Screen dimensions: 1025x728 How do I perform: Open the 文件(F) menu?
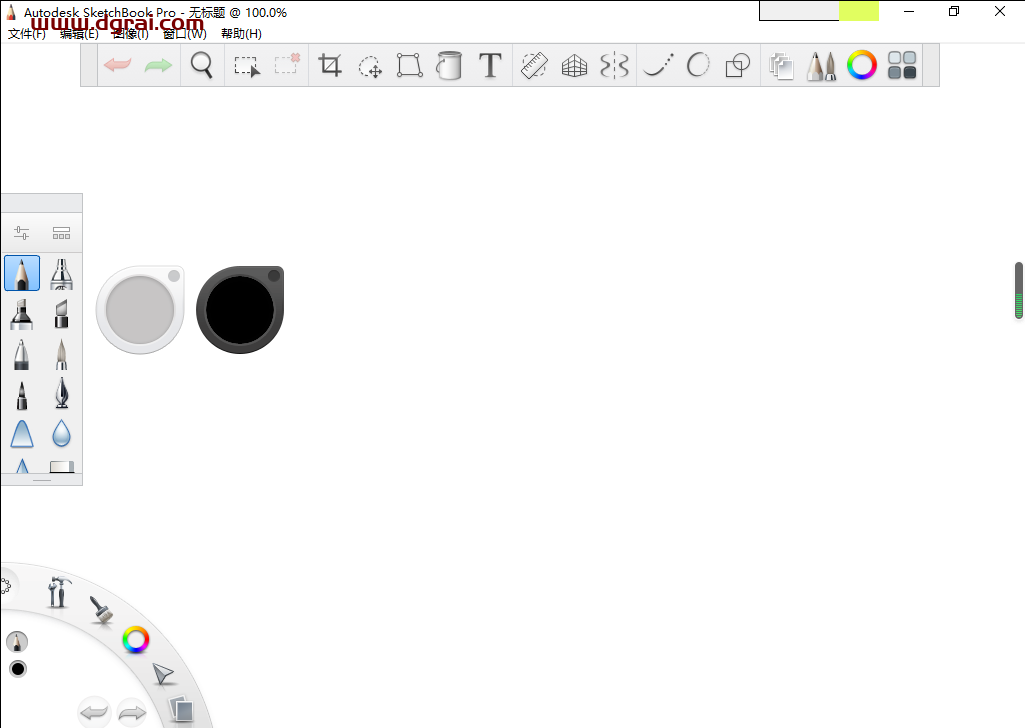pos(27,34)
